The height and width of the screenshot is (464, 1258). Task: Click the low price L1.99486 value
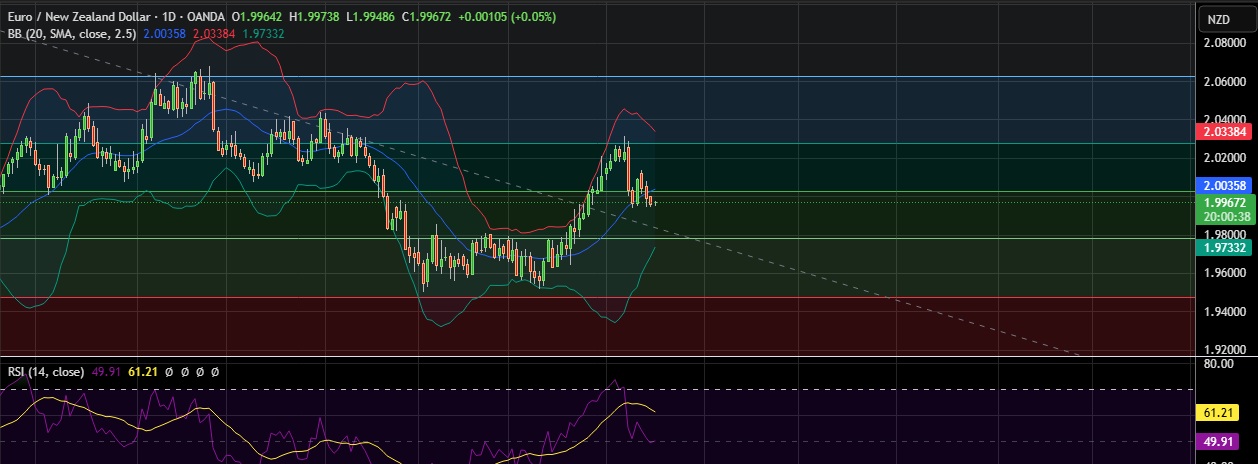[x=371, y=18]
